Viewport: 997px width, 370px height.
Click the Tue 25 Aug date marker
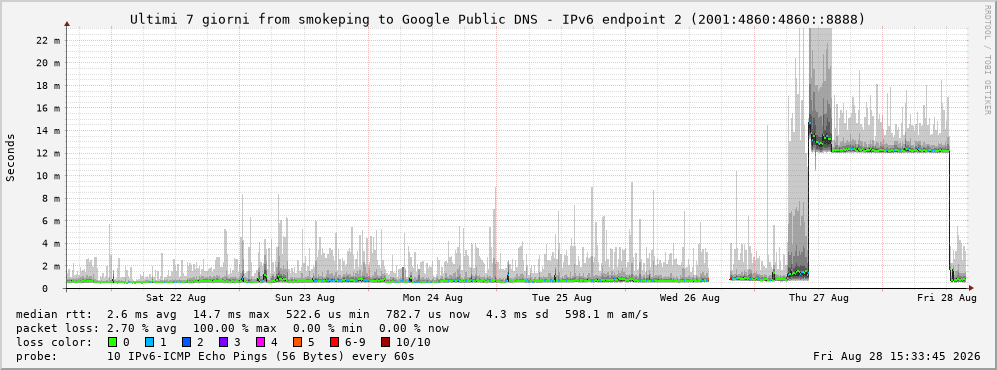click(561, 298)
